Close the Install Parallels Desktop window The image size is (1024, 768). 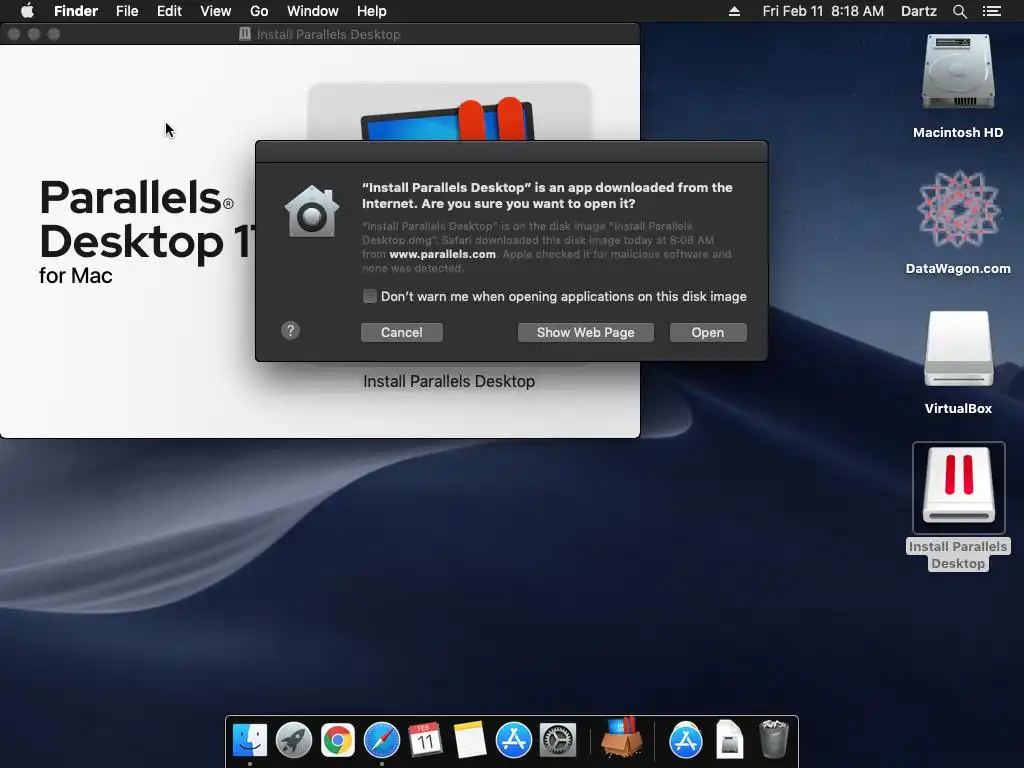coord(14,34)
